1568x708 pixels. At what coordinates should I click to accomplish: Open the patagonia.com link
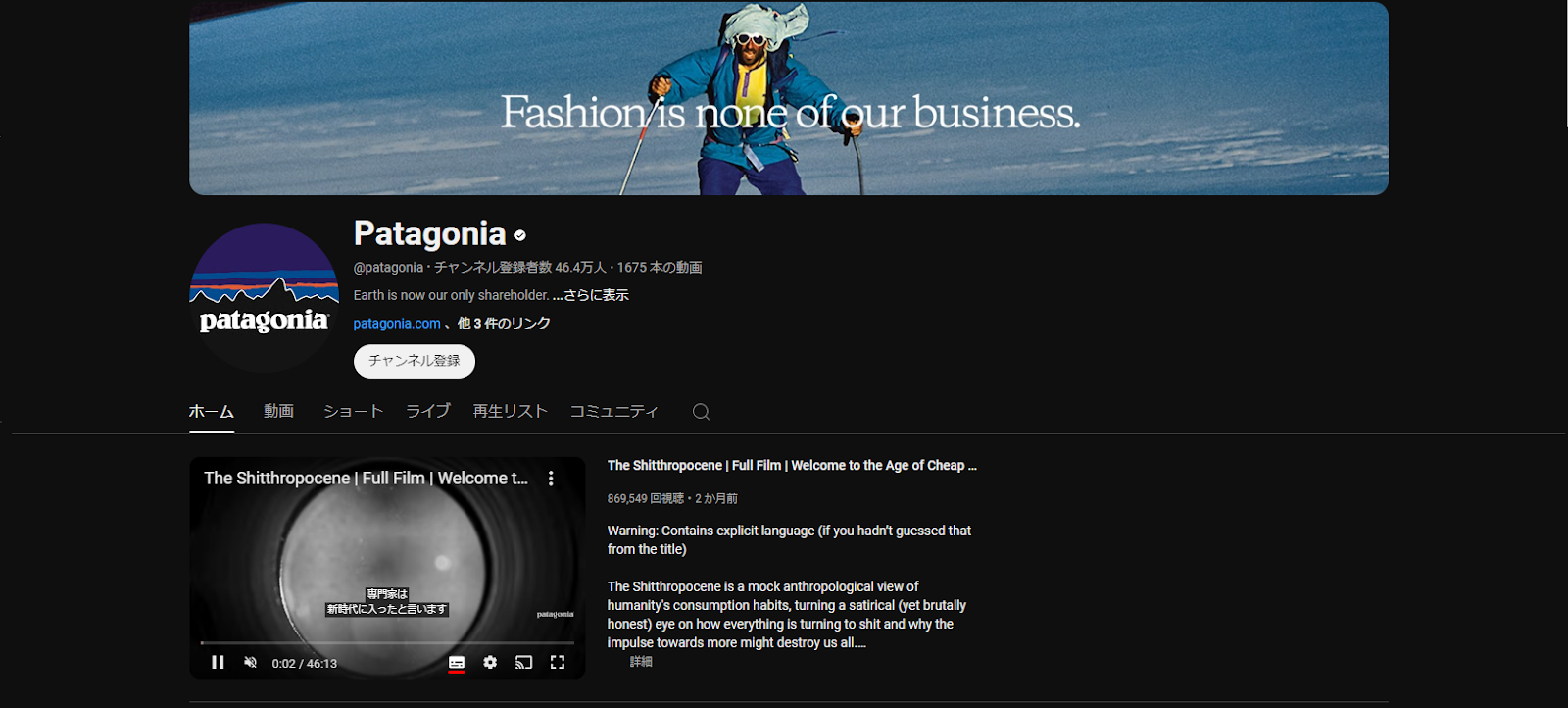(397, 324)
